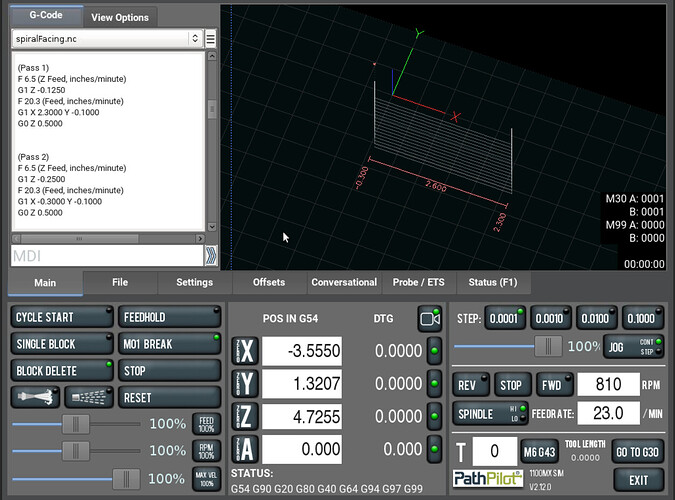Zero the Z axis button
675x500 pixels.
pos(245,416)
